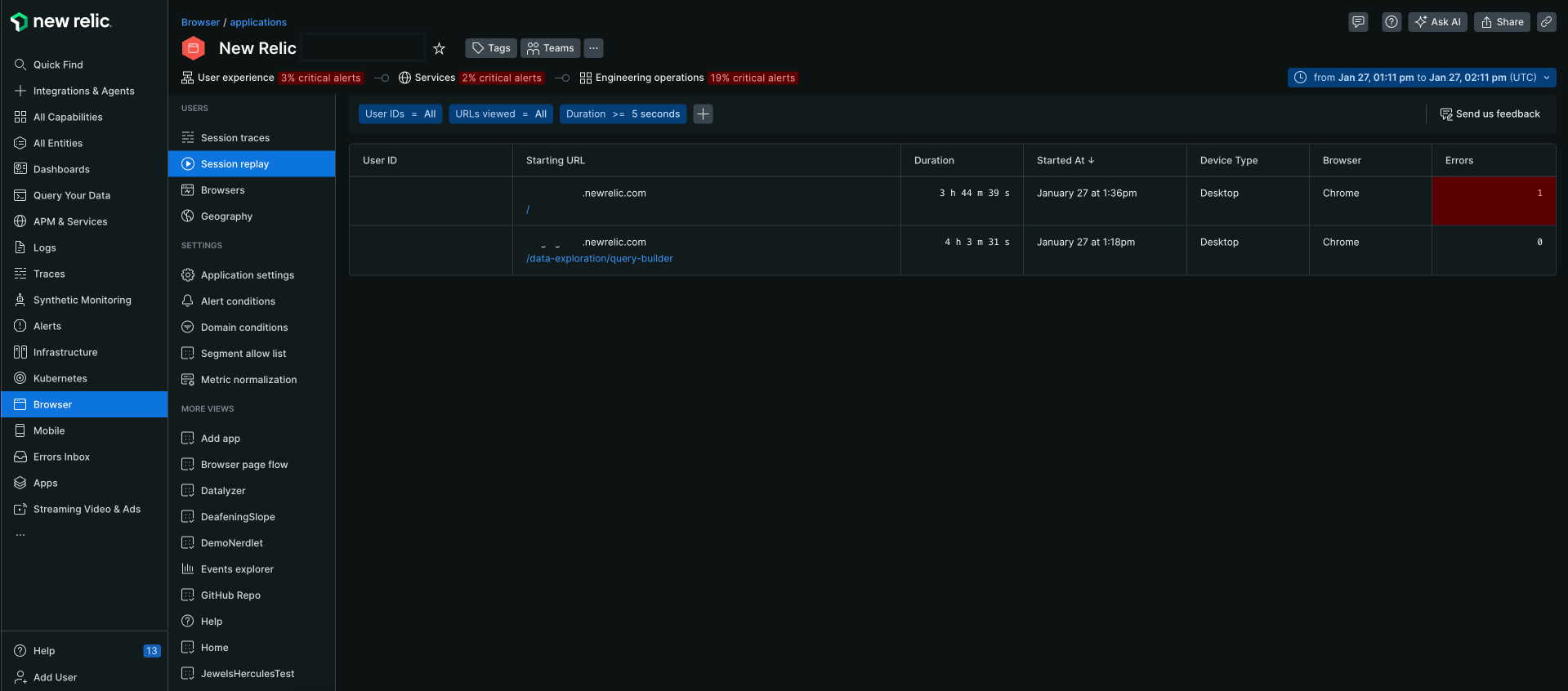Open the /data-exploration/query-builder link

click(600, 259)
